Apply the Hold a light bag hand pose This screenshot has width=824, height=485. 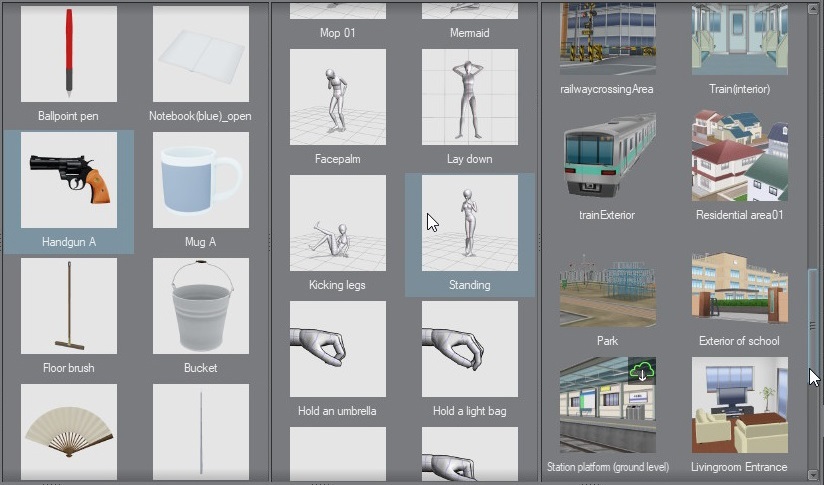(x=470, y=349)
